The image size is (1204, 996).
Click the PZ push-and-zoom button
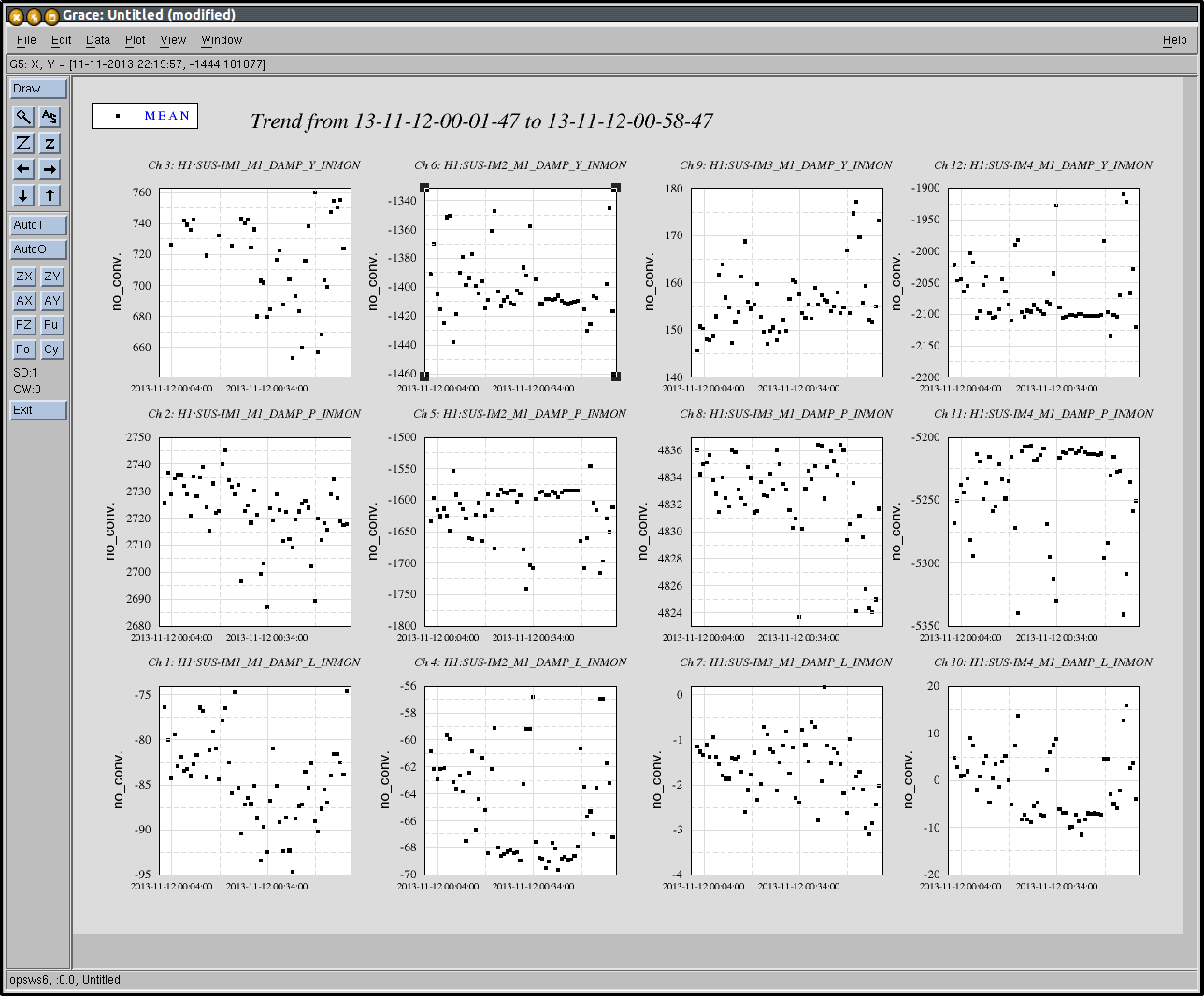(x=23, y=325)
